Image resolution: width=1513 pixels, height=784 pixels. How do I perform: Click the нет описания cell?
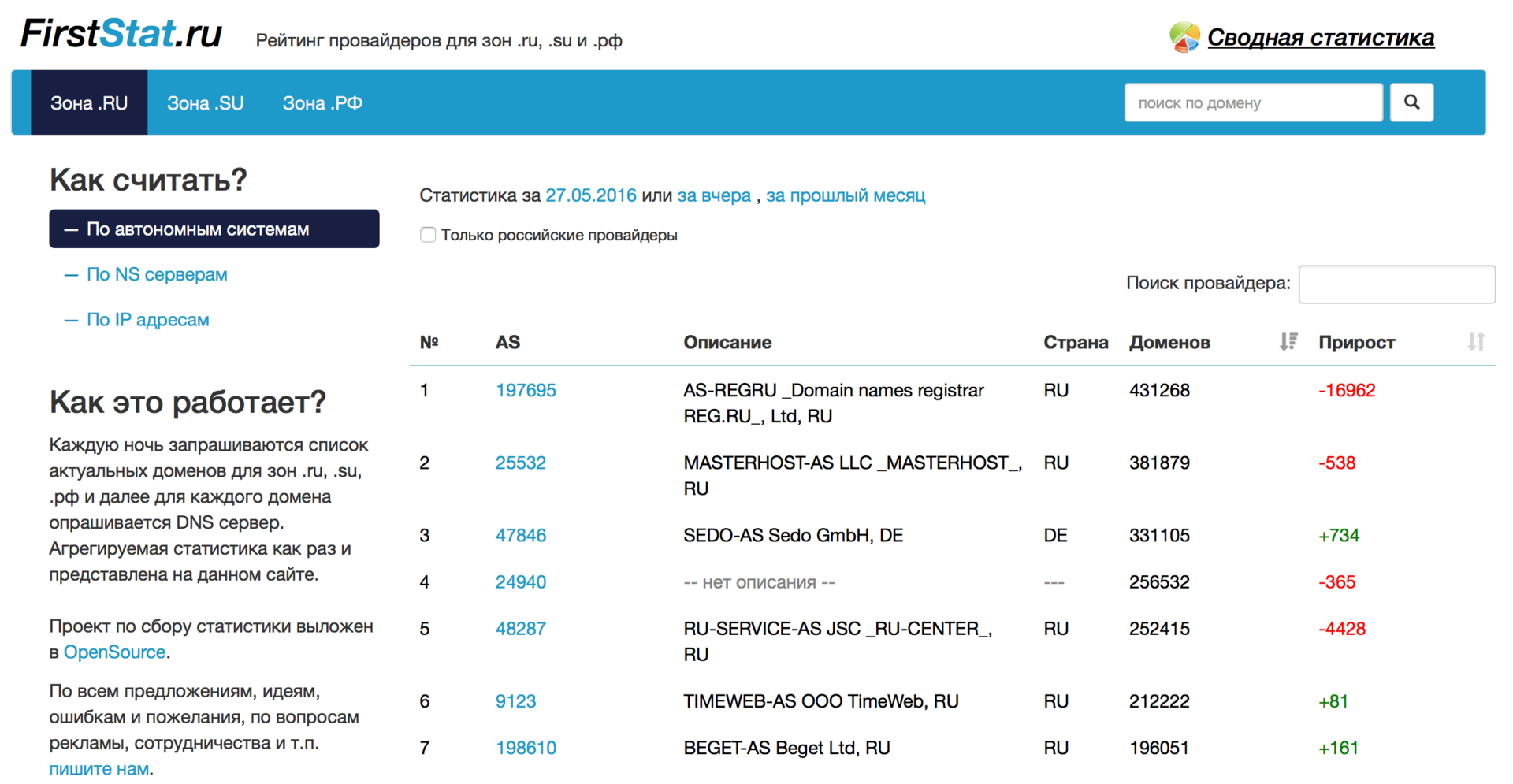pyautogui.click(x=759, y=581)
